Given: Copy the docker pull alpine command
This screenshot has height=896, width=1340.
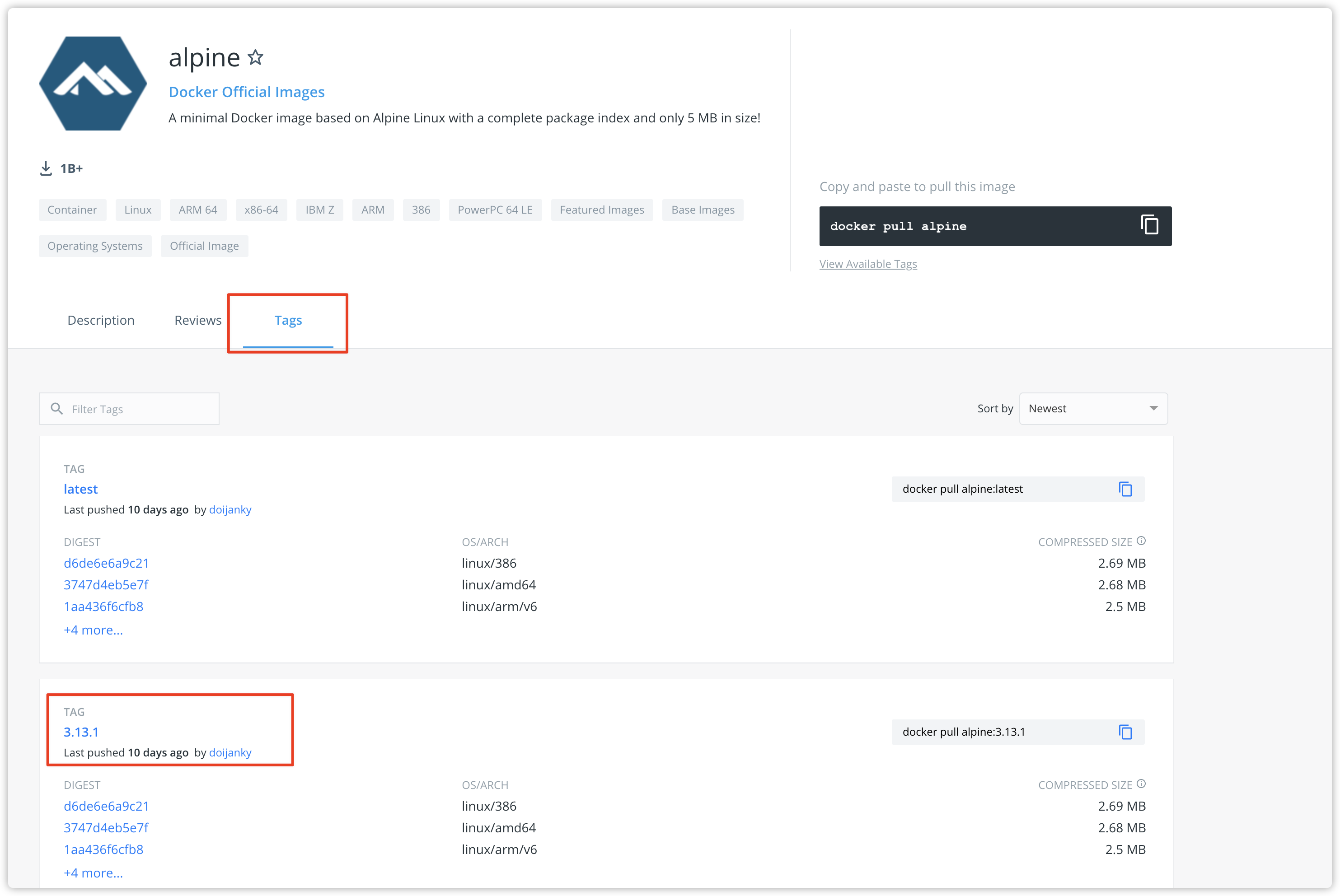Looking at the screenshot, I should (x=1149, y=225).
